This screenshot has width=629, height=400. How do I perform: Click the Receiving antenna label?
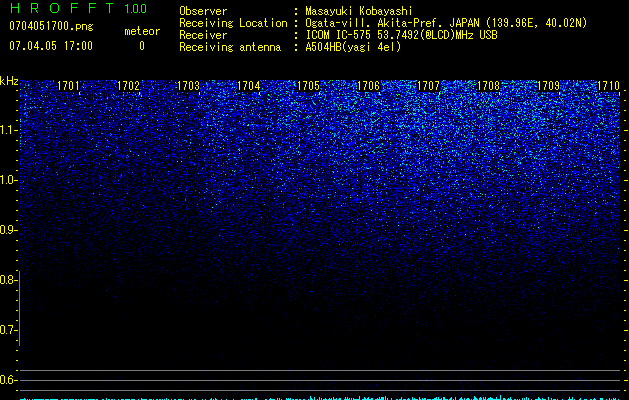tap(230, 47)
